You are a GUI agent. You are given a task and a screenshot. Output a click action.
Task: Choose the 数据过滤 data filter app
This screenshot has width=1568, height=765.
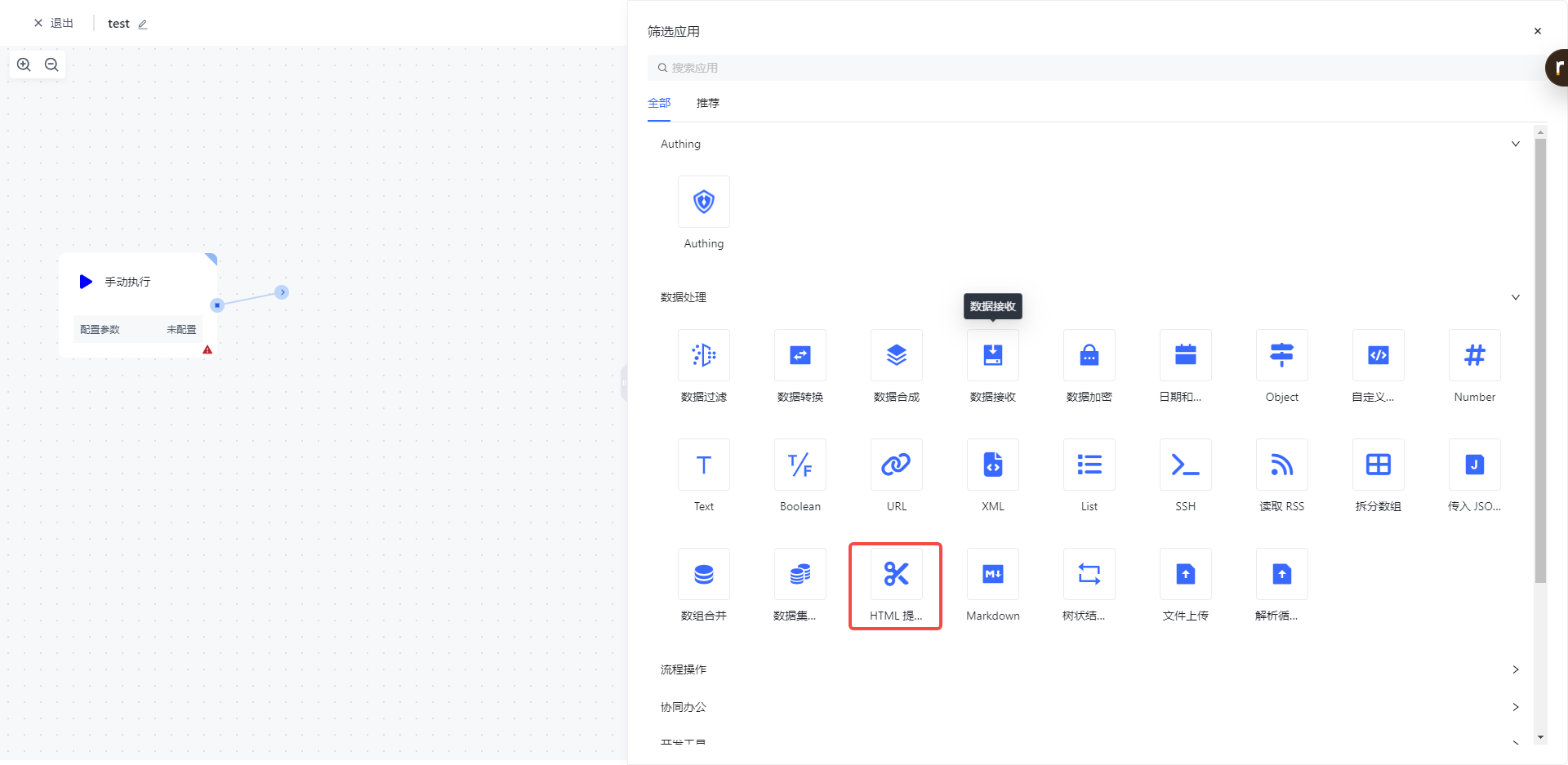(703, 356)
